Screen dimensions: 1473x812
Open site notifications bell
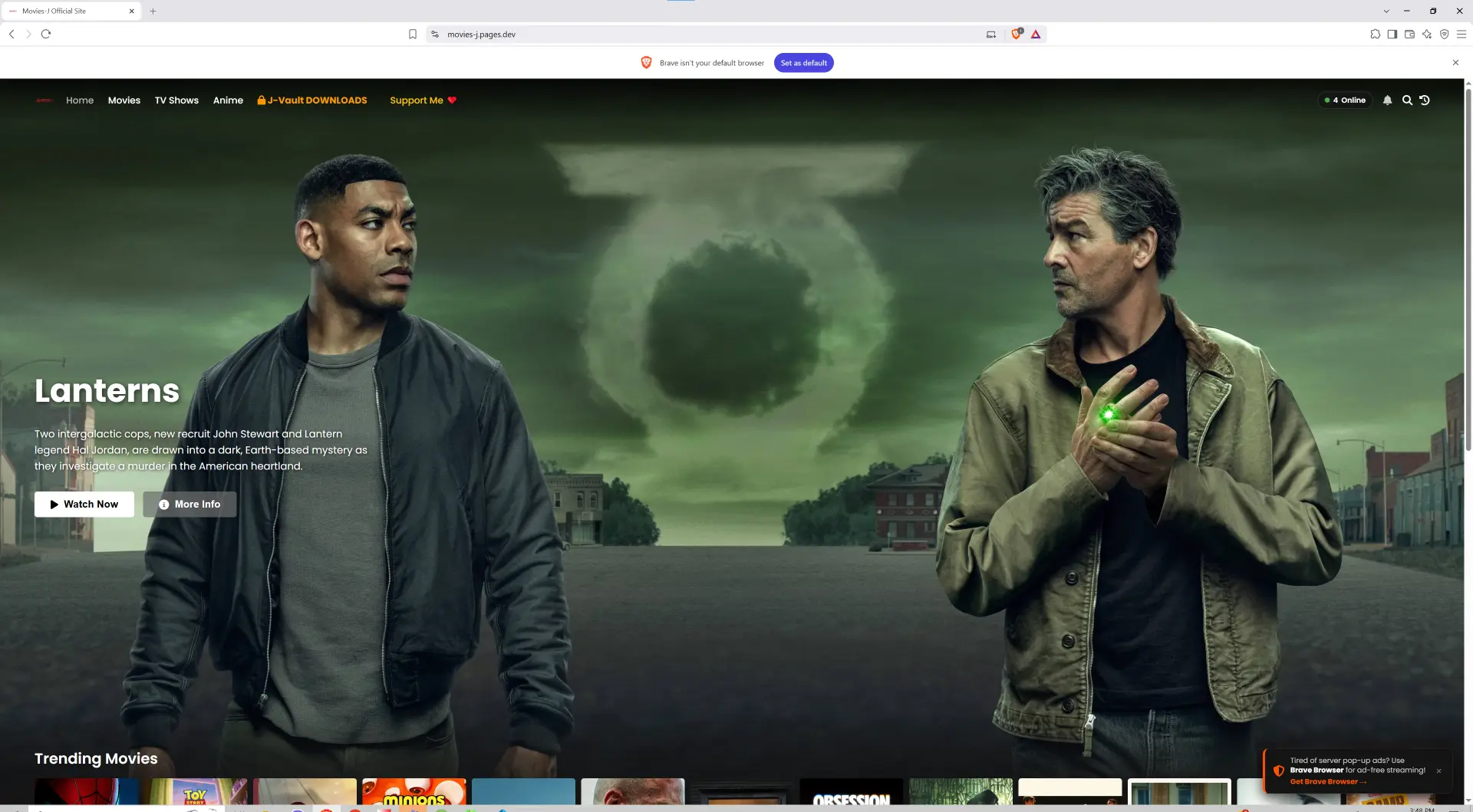click(1387, 100)
